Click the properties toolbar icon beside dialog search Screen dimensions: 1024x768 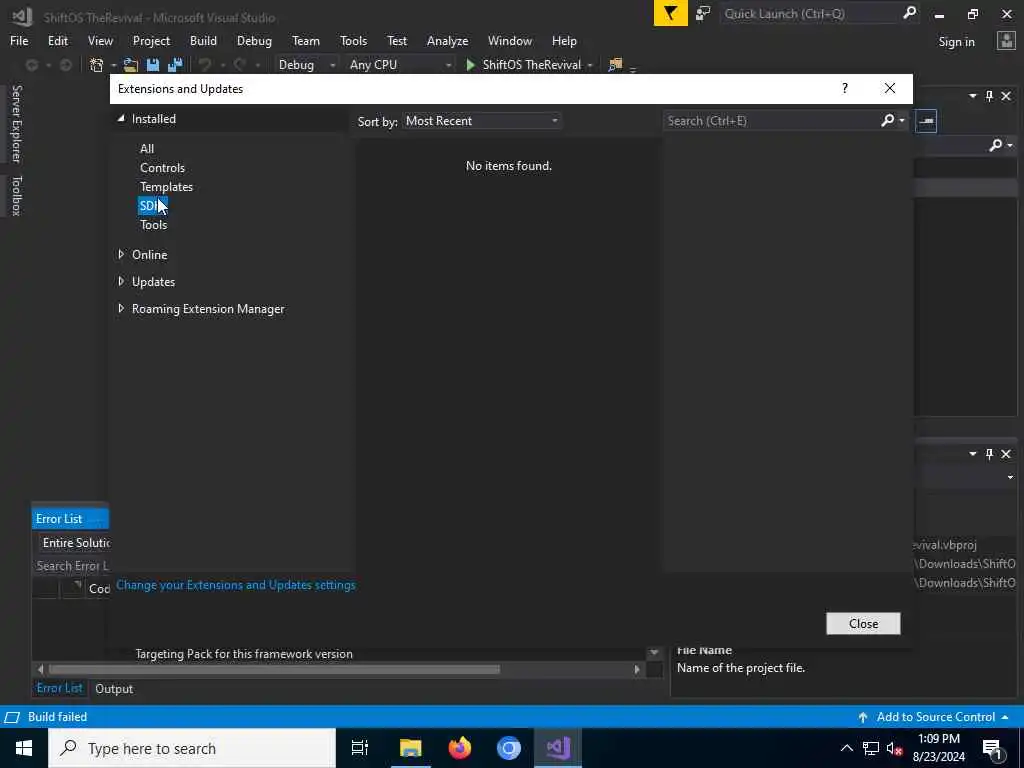[926, 121]
